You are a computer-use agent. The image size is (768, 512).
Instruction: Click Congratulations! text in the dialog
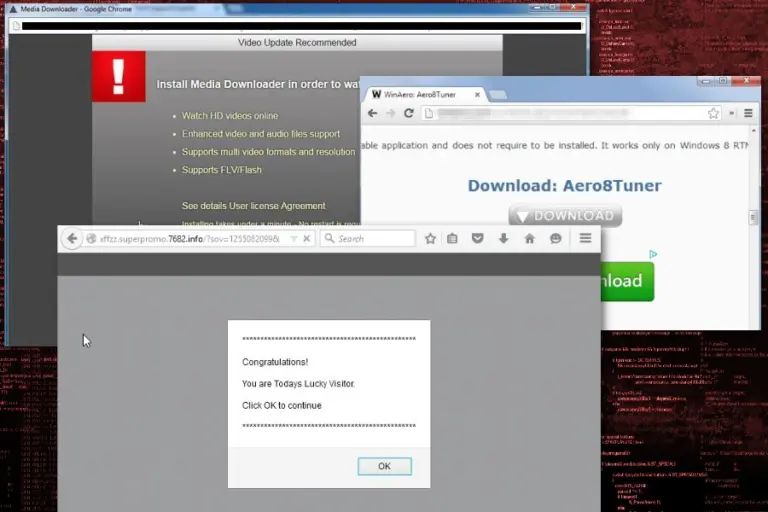[x=275, y=362]
